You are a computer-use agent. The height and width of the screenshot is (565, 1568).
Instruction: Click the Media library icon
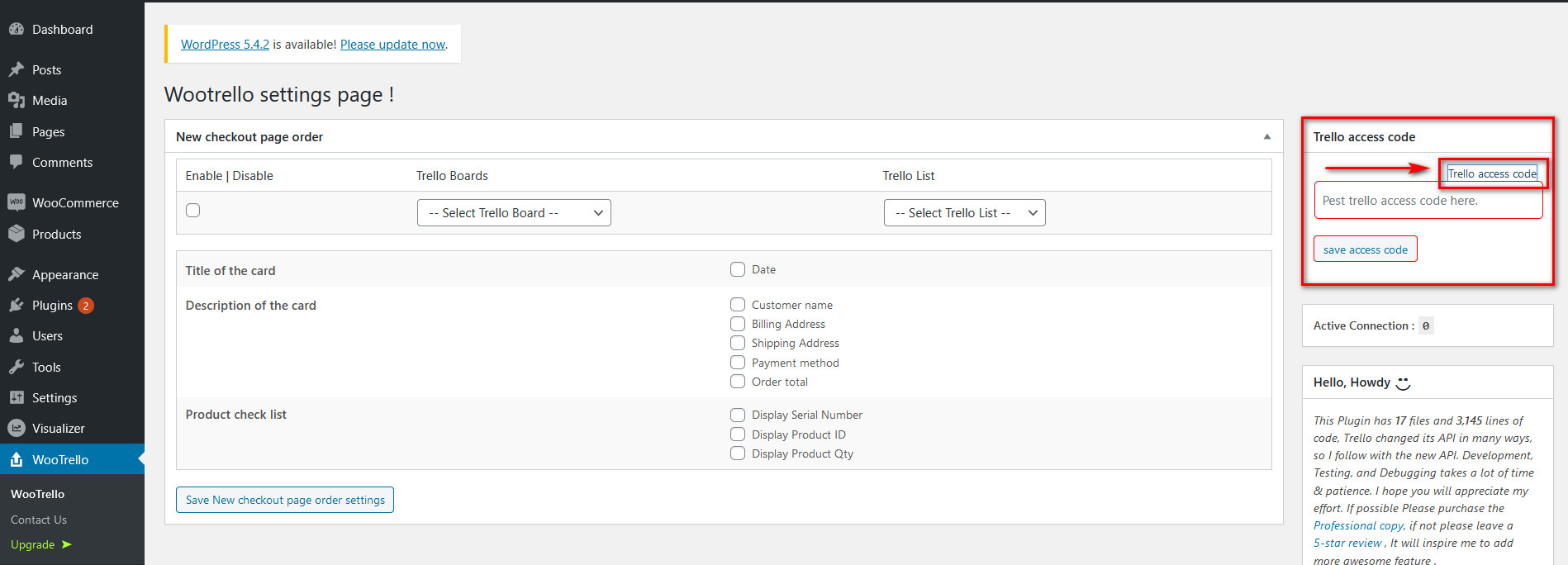click(x=17, y=100)
